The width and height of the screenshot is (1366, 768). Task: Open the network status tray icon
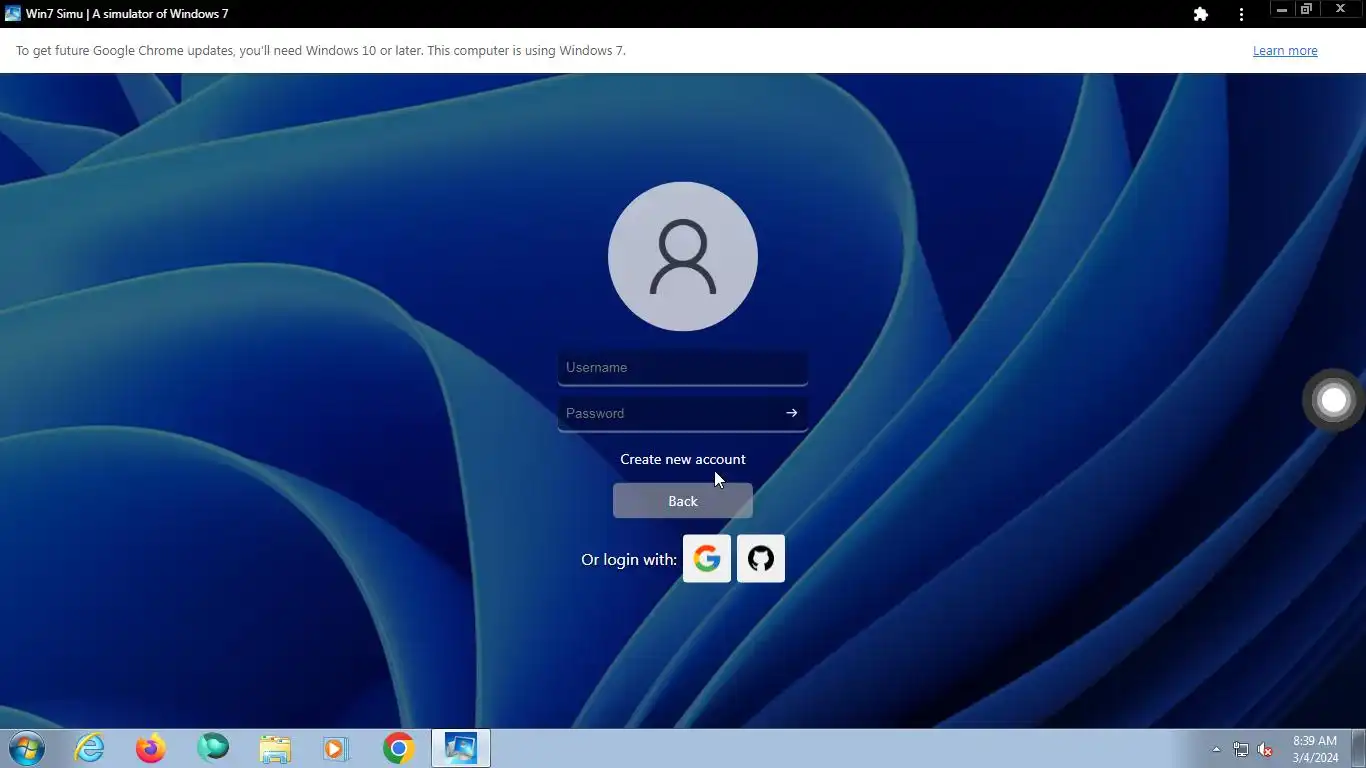coord(1241,749)
